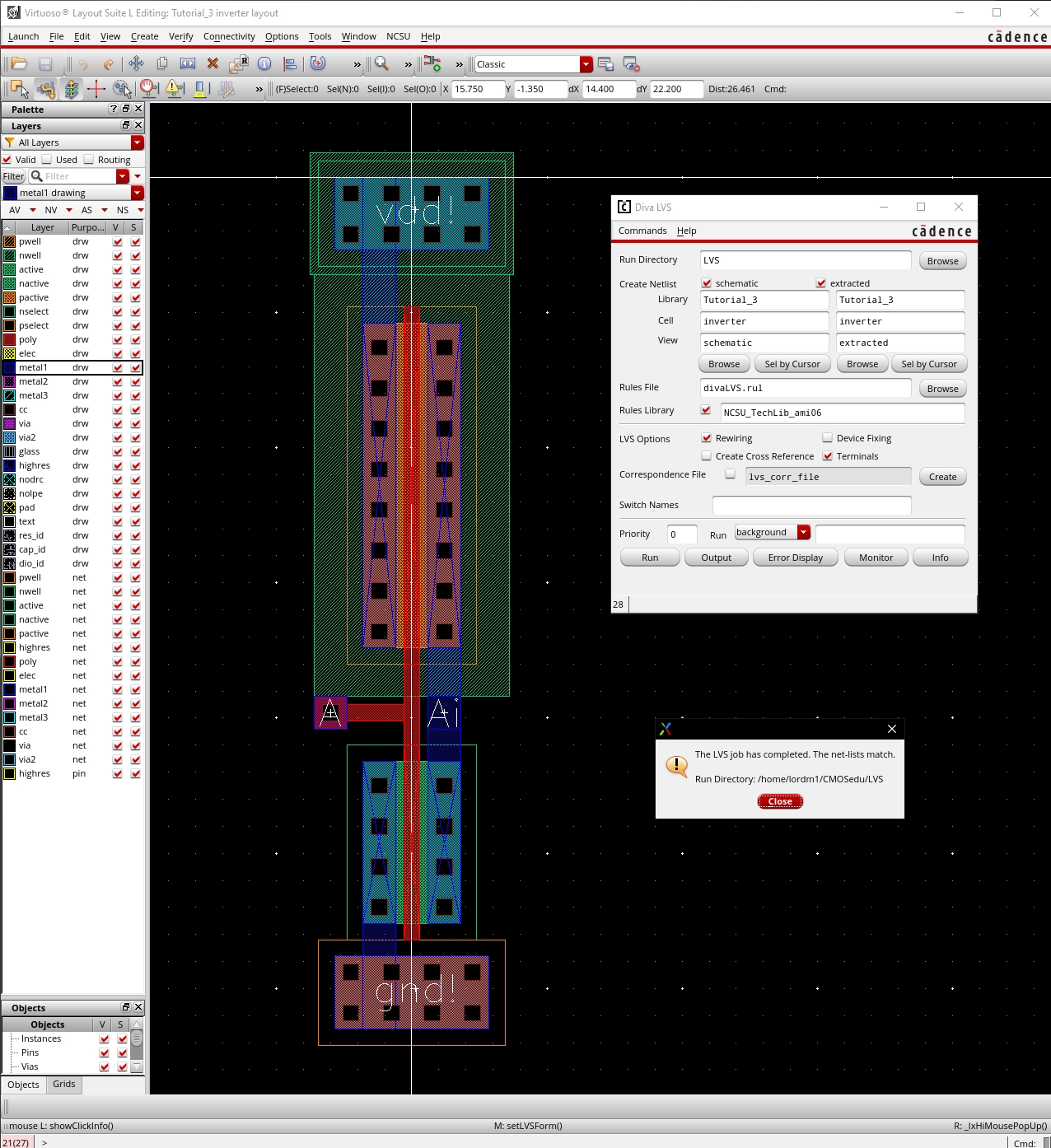Open the Run background mode dropdown
This screenshot has width=1051, height=1148.
803,533
